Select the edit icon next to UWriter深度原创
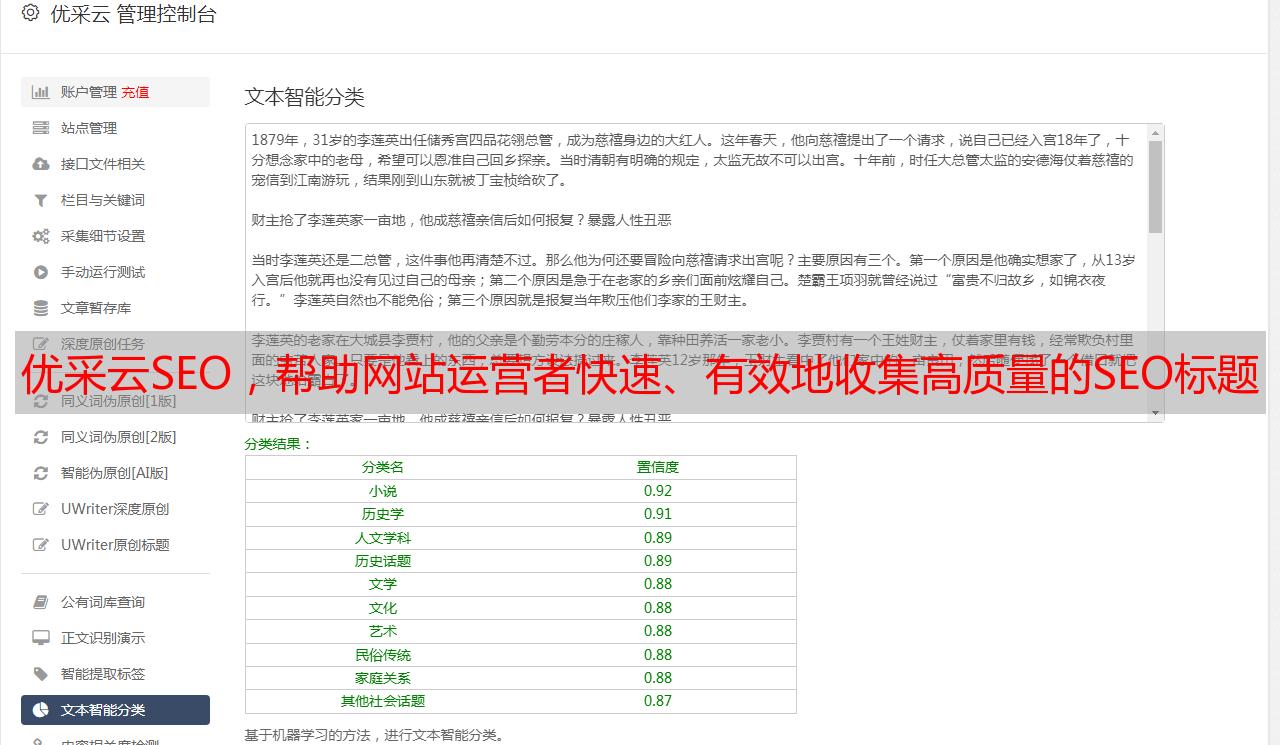This screenshot has width=1280, height=745. pos(41,509)
